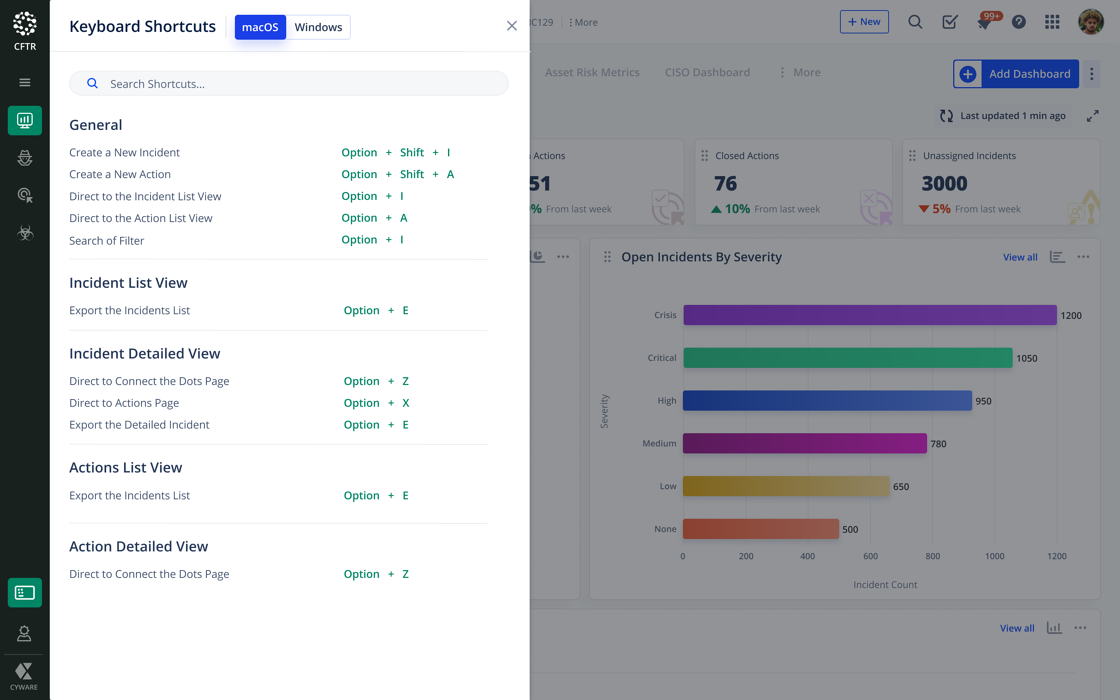1120x700 pixels.
Task: Switch to CISO Dashboard tab
Action: click(707, 72)
